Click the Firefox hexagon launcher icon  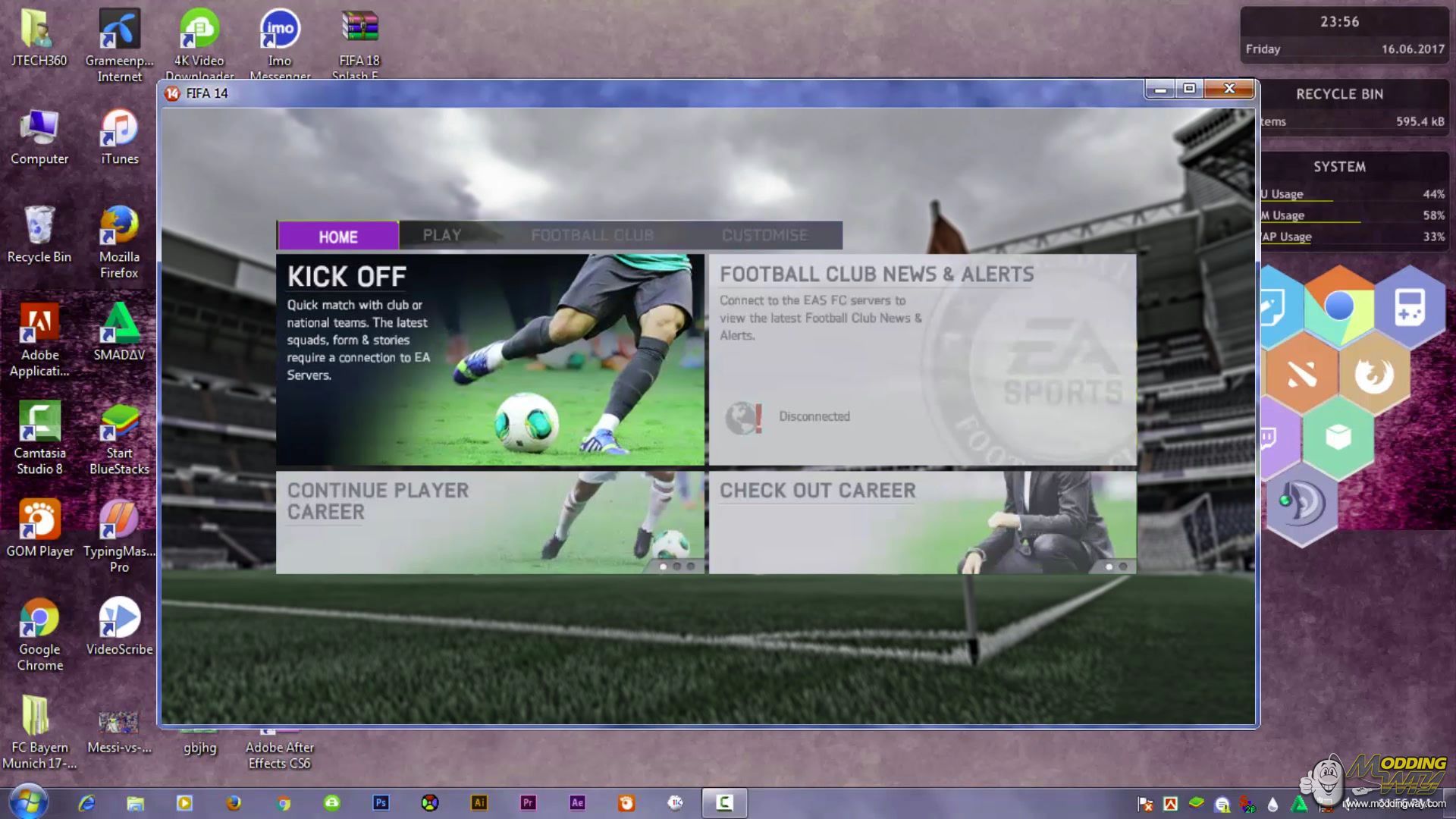(1374, 374)
